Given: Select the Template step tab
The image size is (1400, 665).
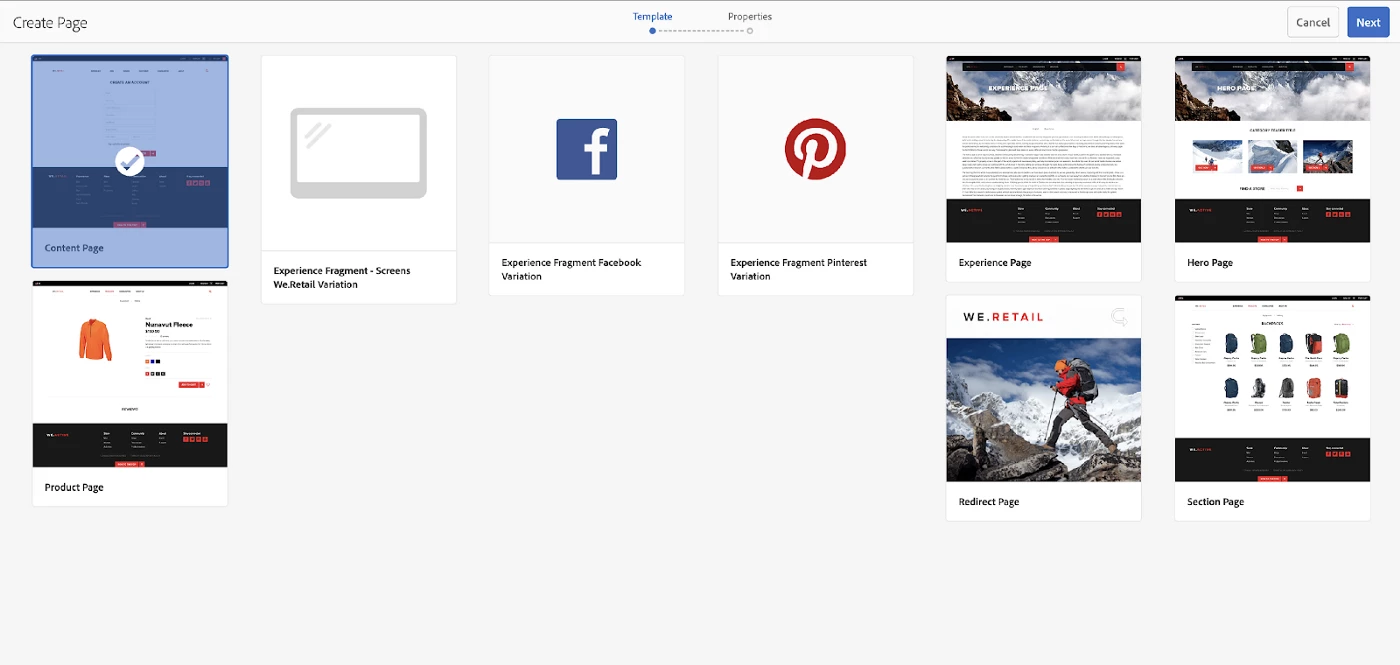Looking at the screenshot, I should (652, 16).
